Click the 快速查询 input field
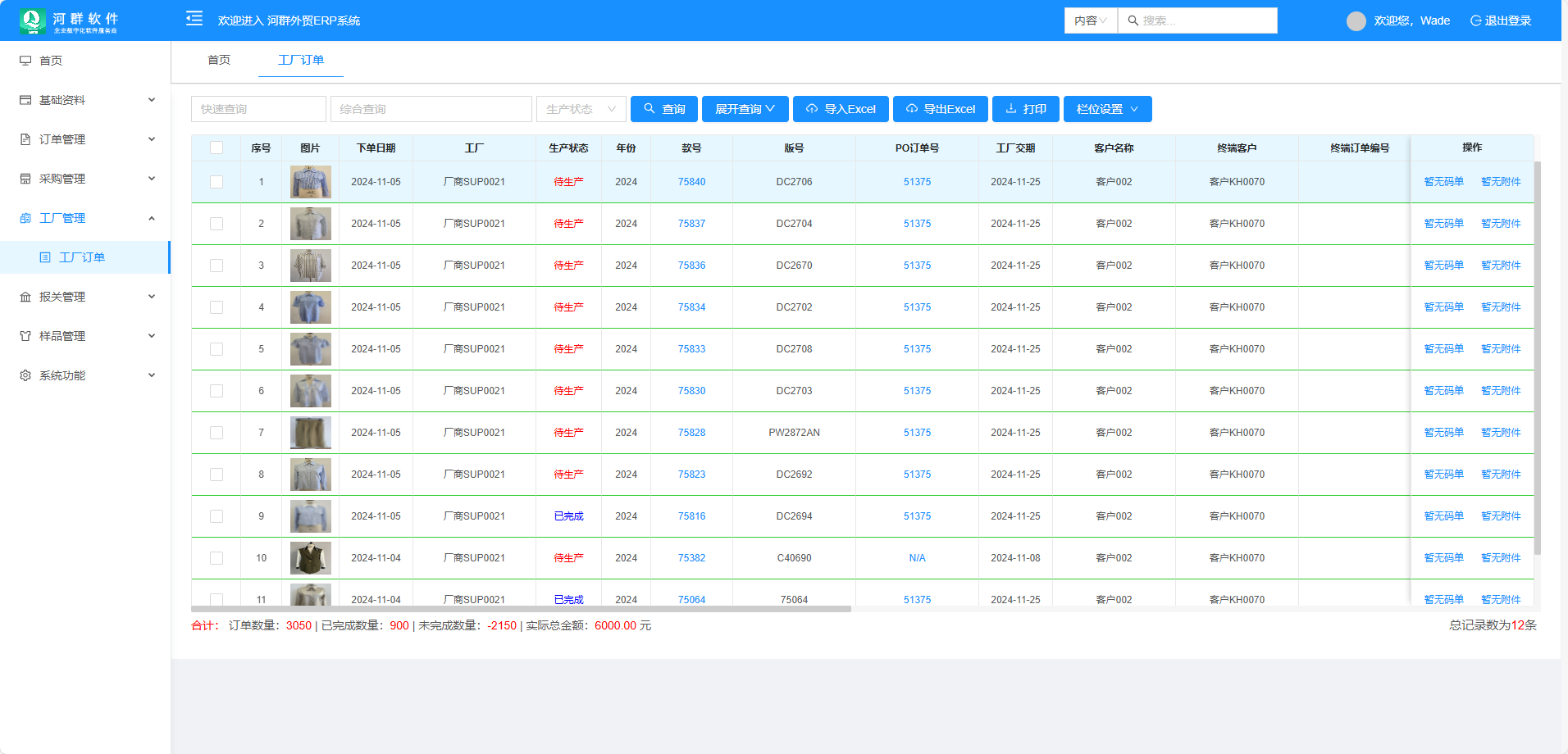 258,109
